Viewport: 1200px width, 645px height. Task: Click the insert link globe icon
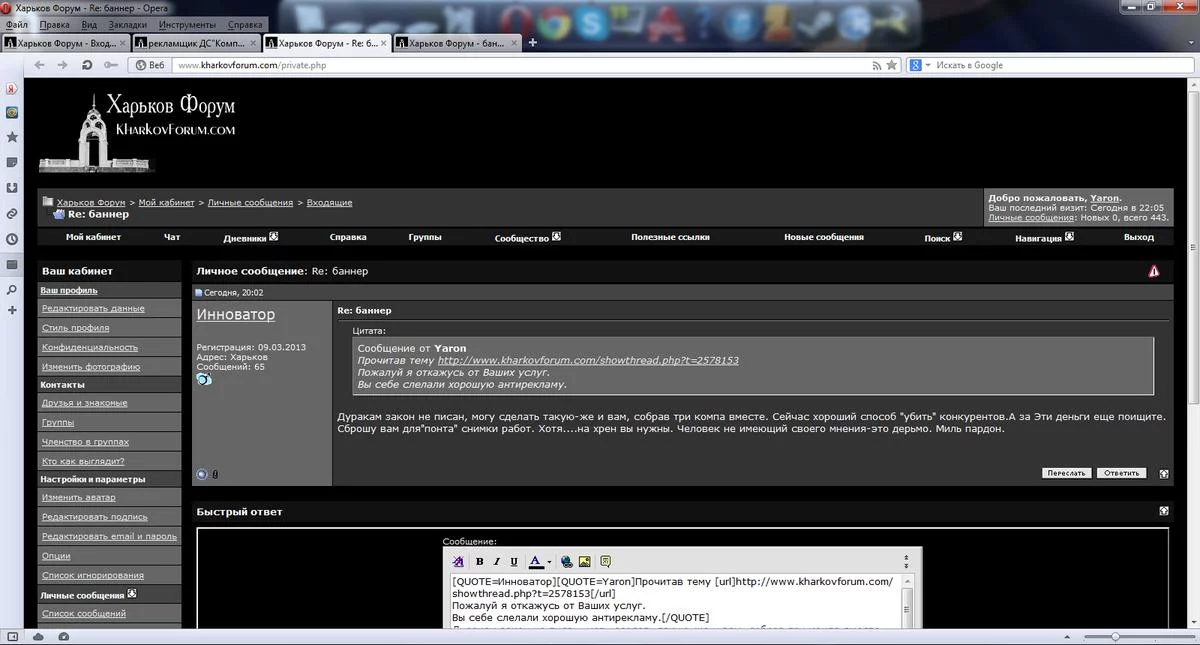coord(567,562)
